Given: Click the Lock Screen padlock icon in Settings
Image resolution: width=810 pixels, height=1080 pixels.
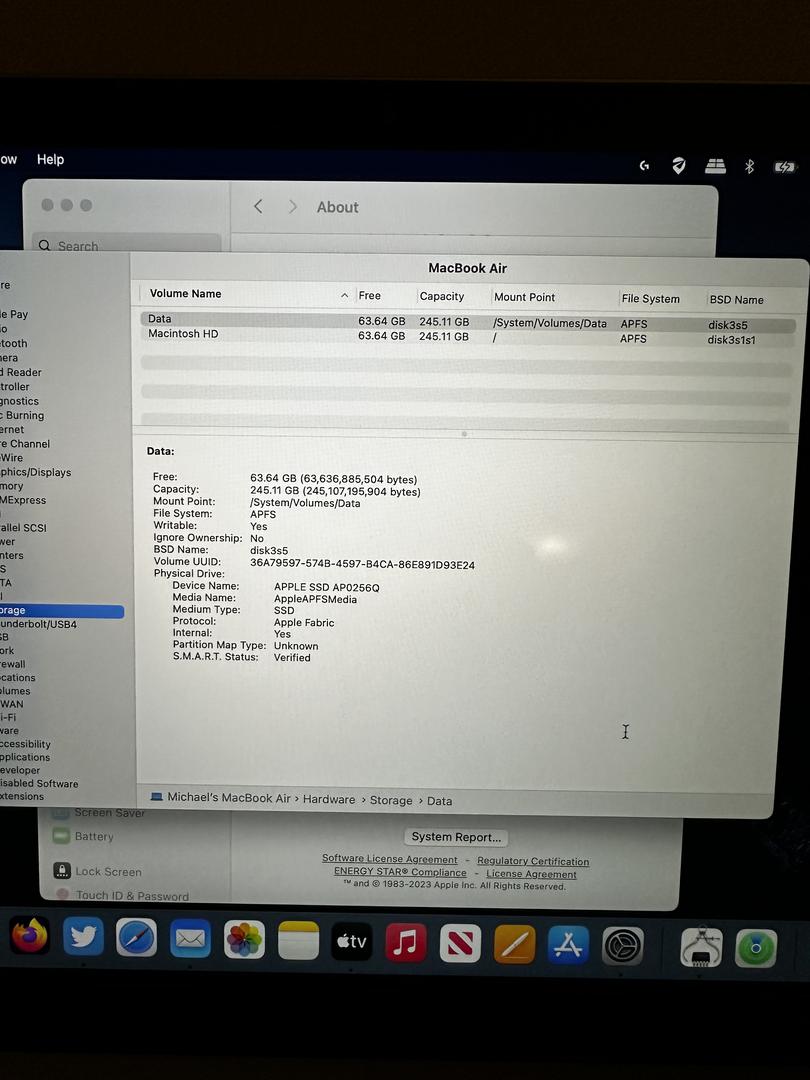Looking at the screenshot, I should tap(62, 871).
